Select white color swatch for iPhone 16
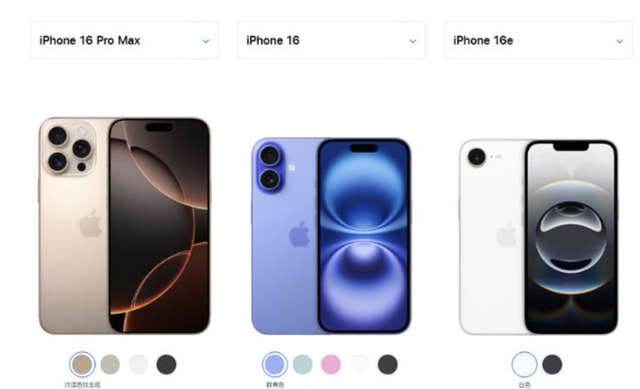 (x=359, y=364)
